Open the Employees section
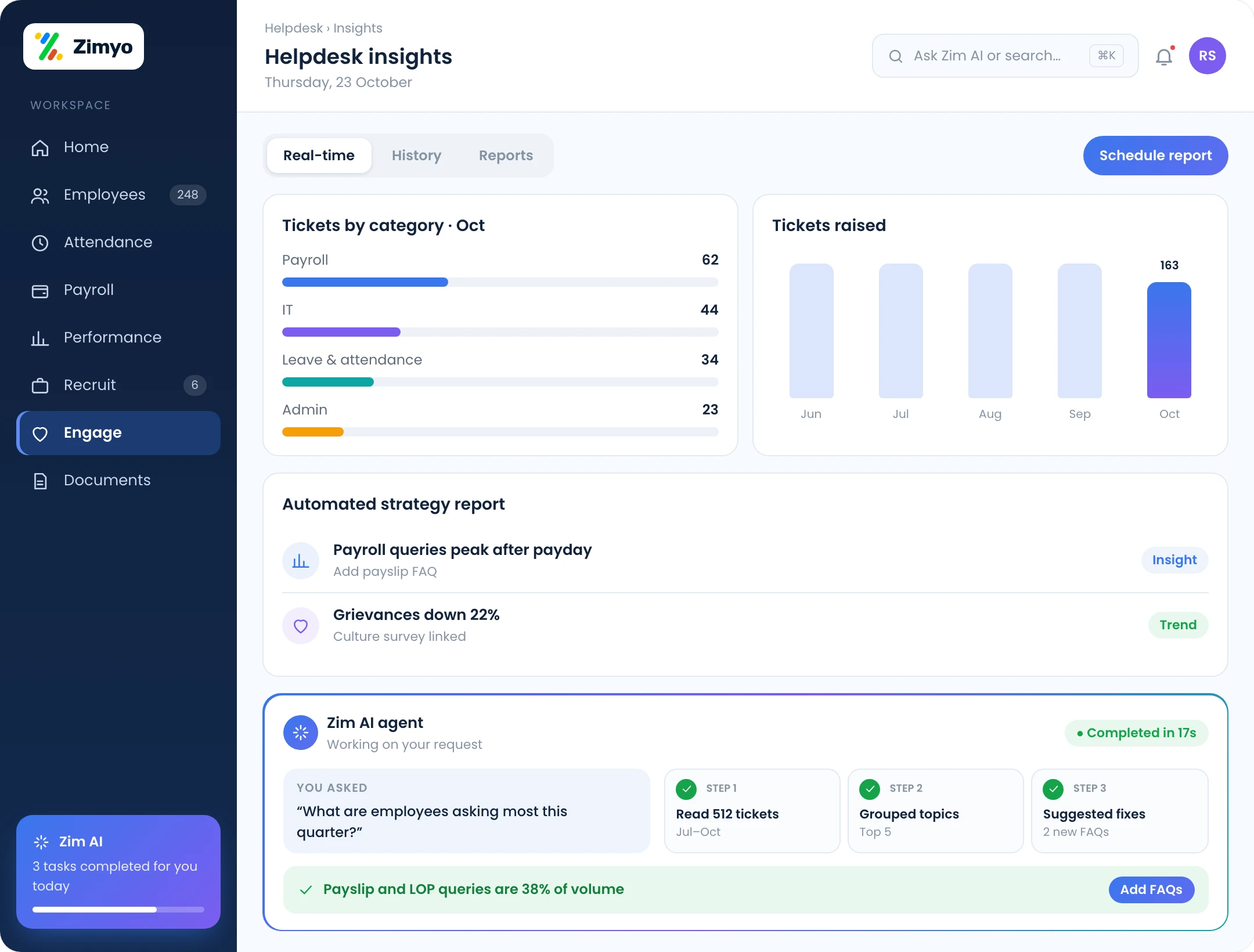Image resolution: width=1254 pixels, height=952 pixels. 118,194
